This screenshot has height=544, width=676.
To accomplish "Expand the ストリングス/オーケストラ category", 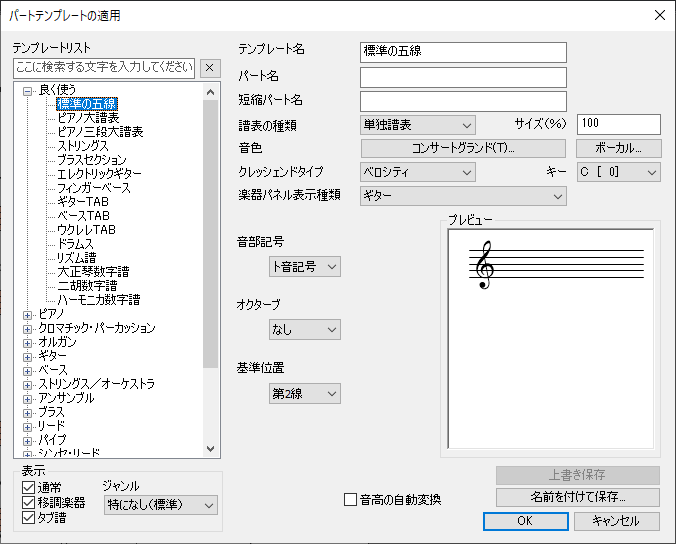I will [x=28, y=385].
